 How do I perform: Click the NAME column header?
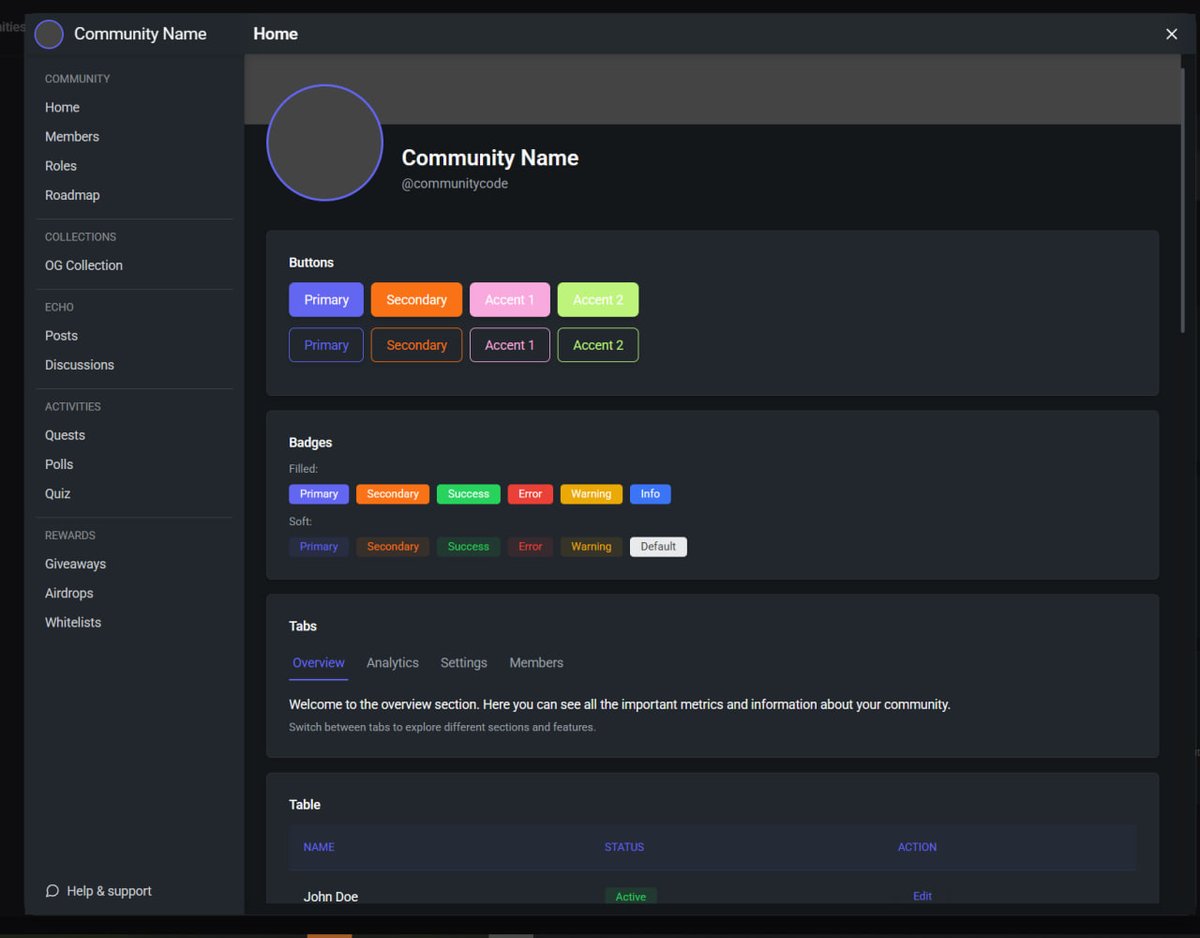tap(319, 847)
